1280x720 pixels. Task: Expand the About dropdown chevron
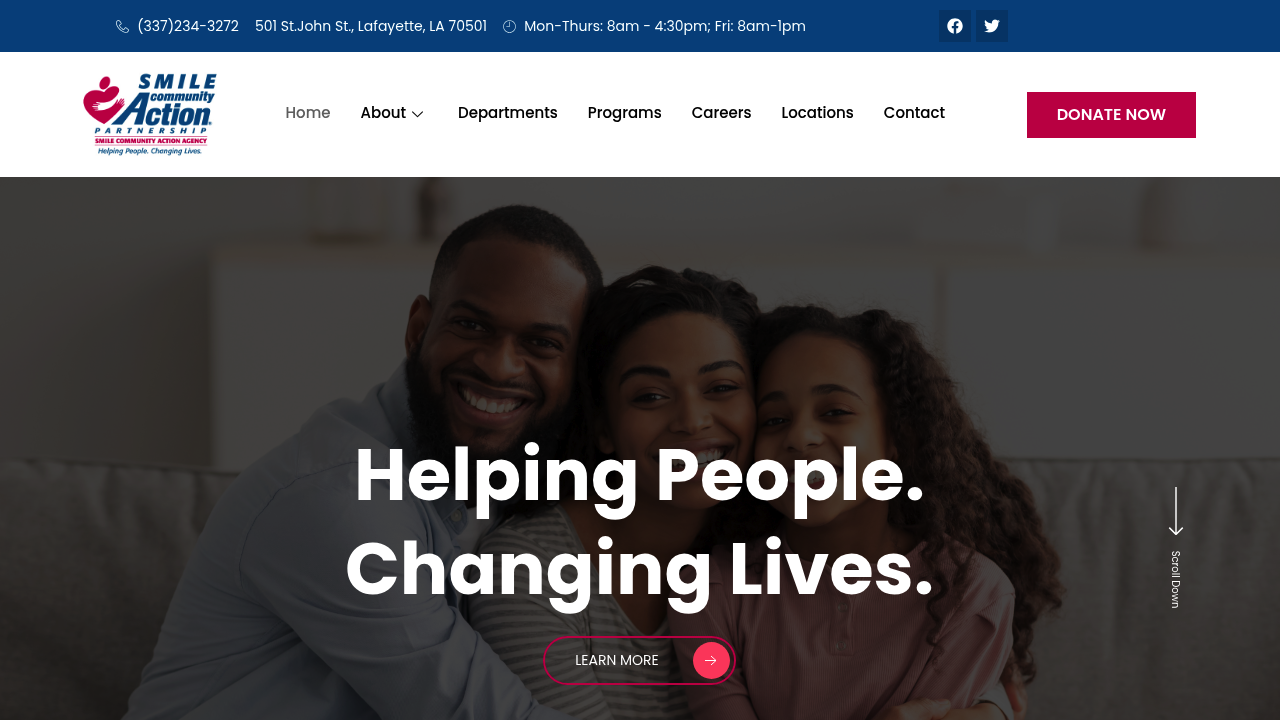[418, 114]
